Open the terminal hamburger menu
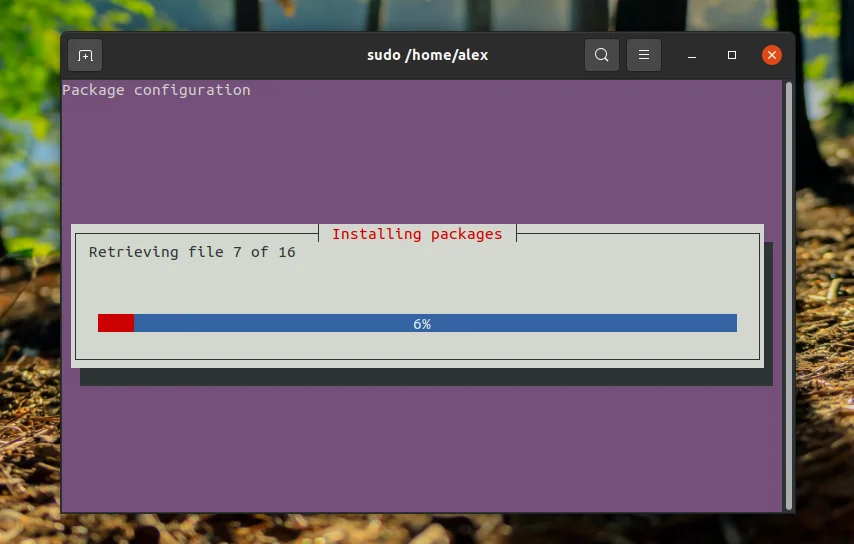This screenshot has height=544, width=854. (x=644, y=55)
